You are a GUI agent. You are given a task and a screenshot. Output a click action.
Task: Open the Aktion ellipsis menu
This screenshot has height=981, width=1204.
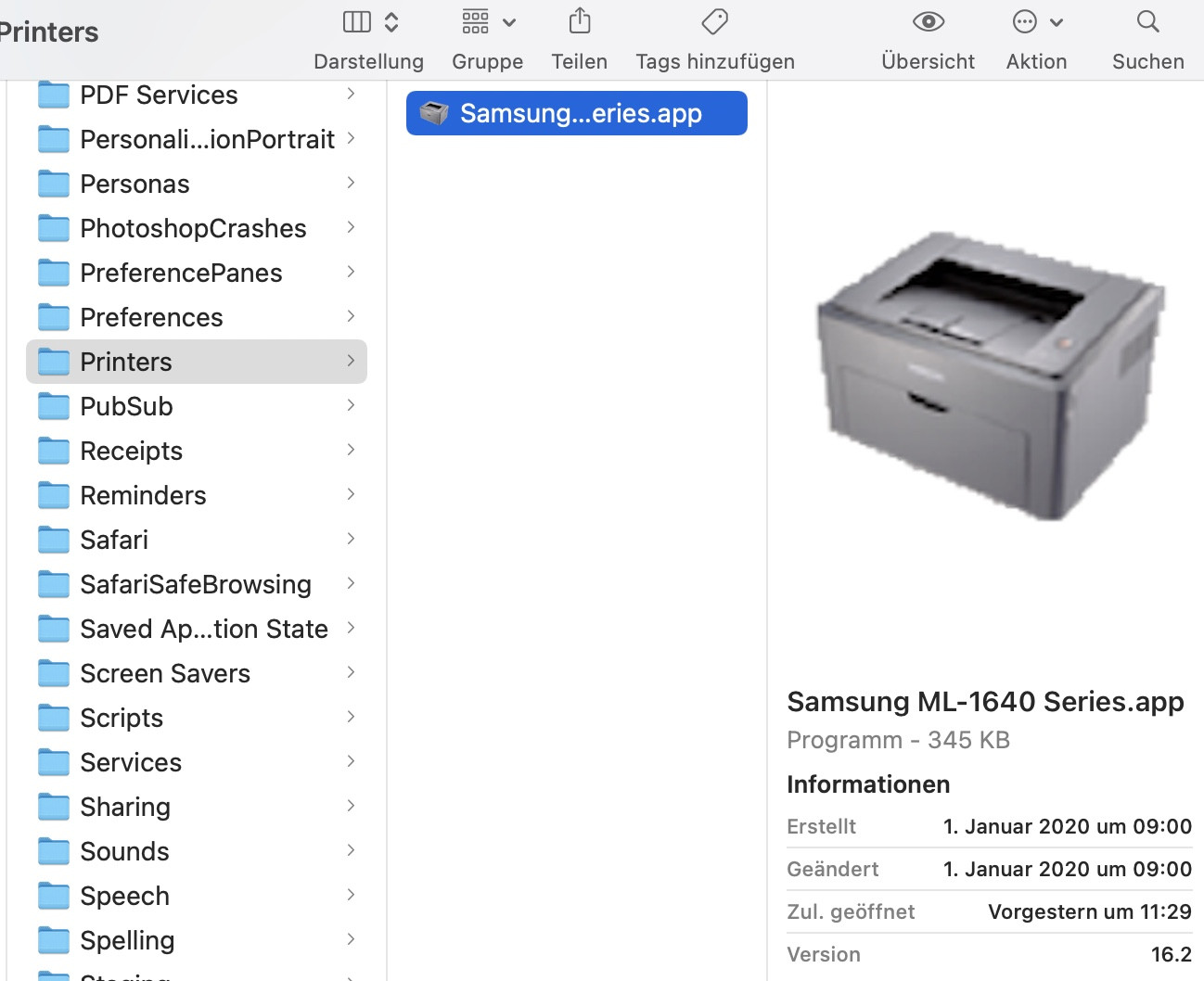[1037, 21]
